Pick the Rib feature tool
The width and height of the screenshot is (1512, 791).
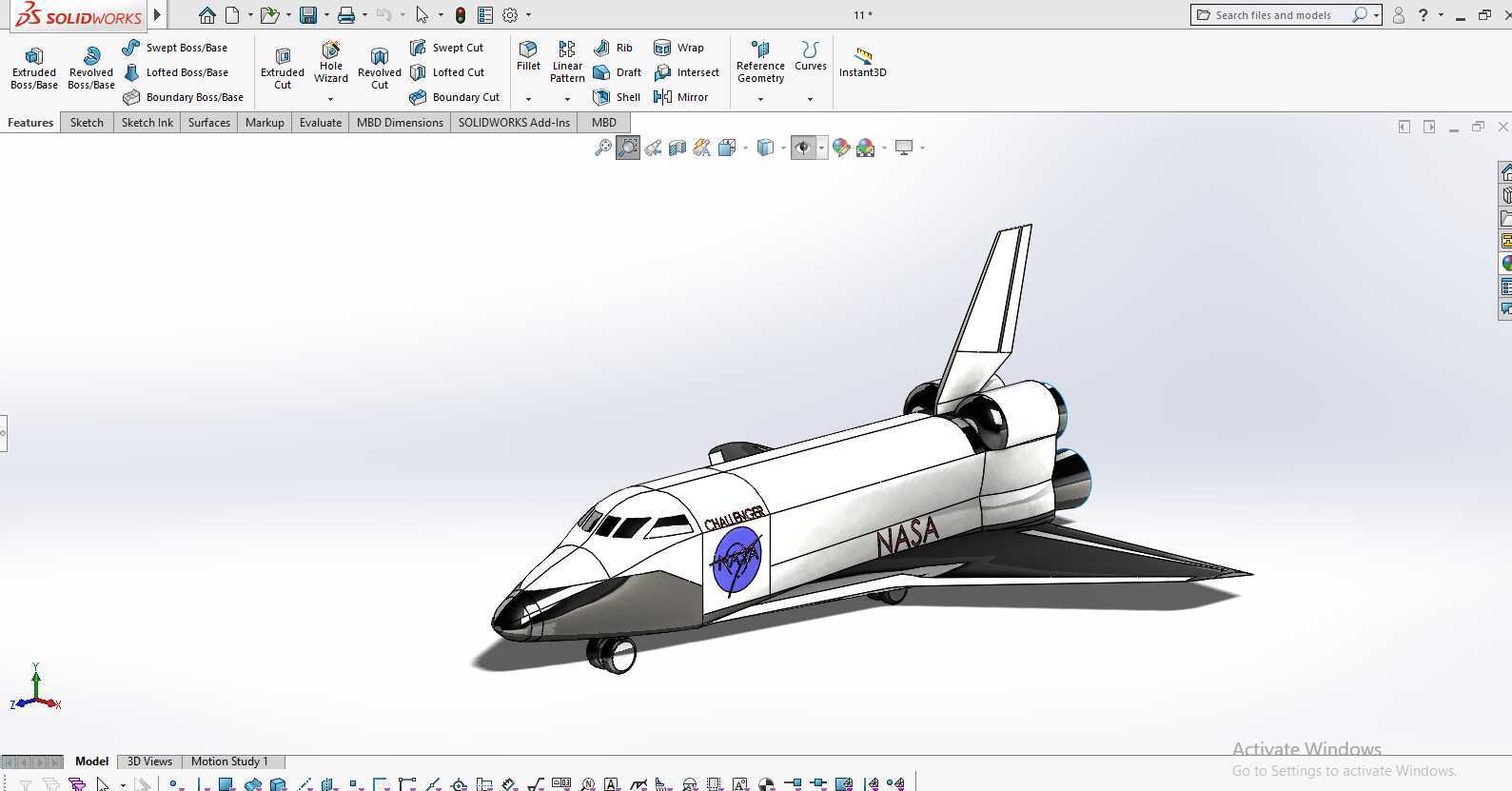pyautogui.click(x=613, y=48)
